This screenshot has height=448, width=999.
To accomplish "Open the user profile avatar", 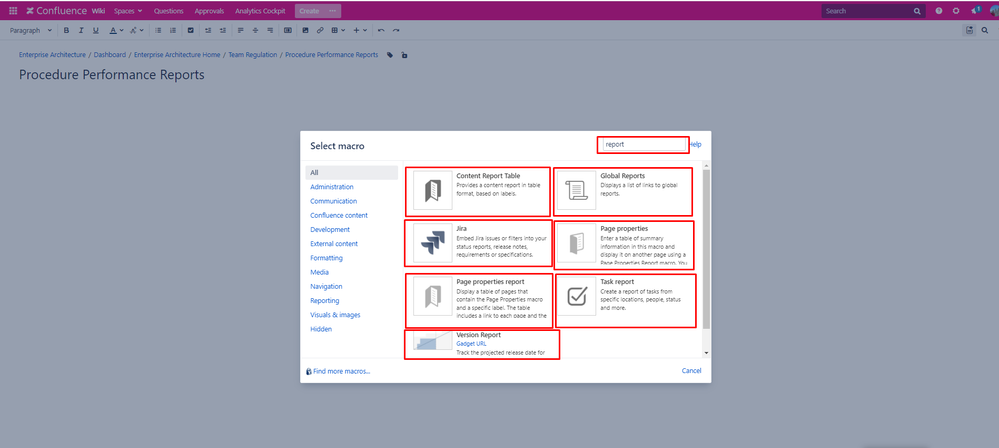I will click(x=993, y=10).
